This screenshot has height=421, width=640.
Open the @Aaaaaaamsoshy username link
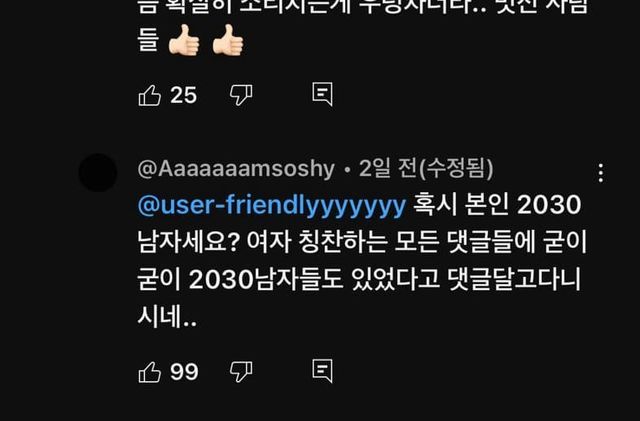(236, 169)
